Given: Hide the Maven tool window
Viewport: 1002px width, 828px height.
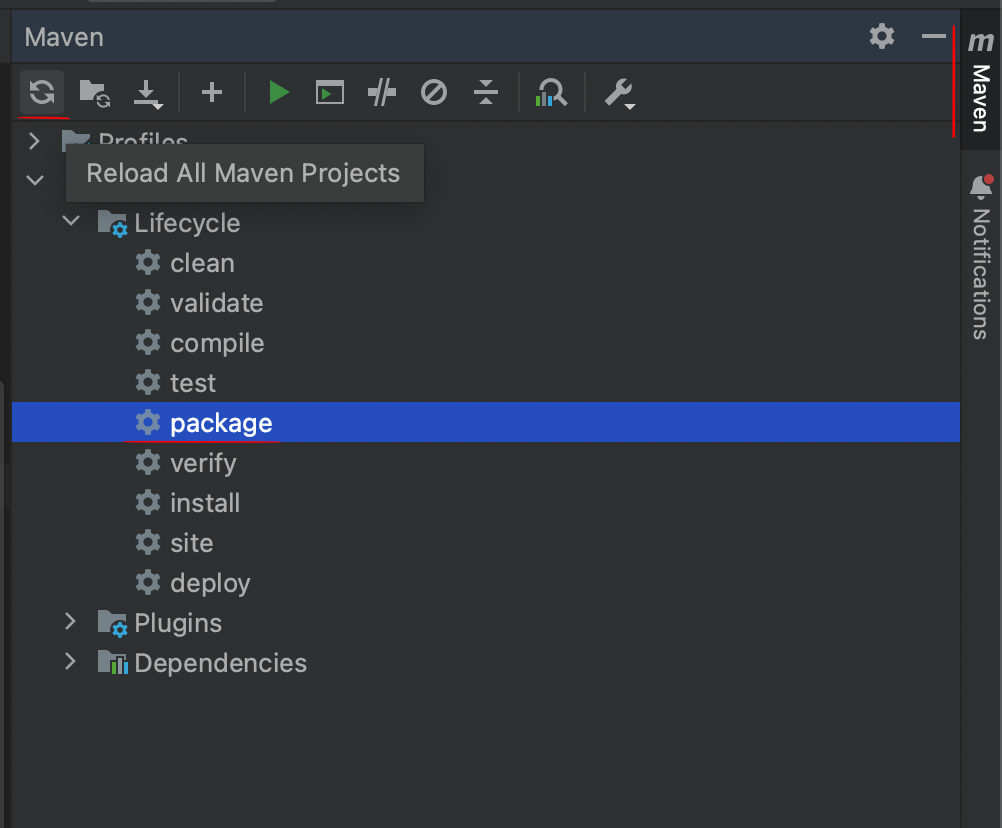Looking at the screenshot, I should pyautogui.click(x=934, y=36).
